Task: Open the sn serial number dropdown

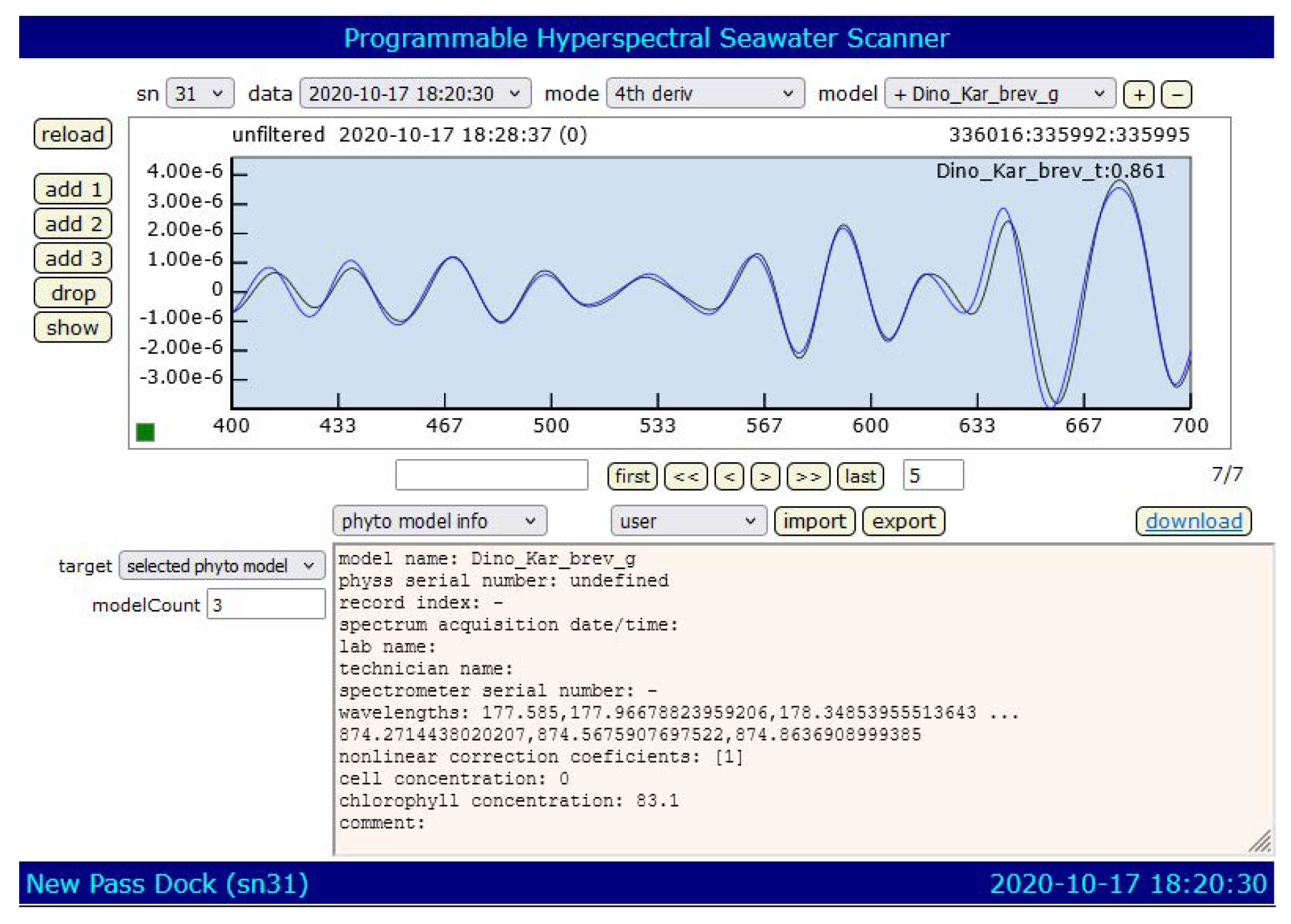Action: click(x=200, y=93)
